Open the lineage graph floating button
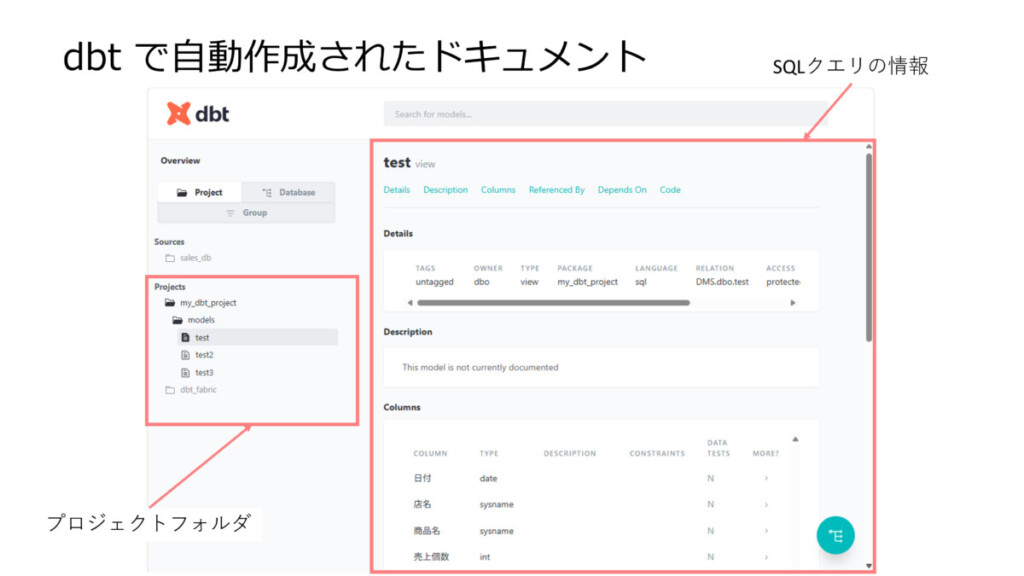Image resolution: width=1024 pixels, height=576 pixels. (x=835, y=535)
